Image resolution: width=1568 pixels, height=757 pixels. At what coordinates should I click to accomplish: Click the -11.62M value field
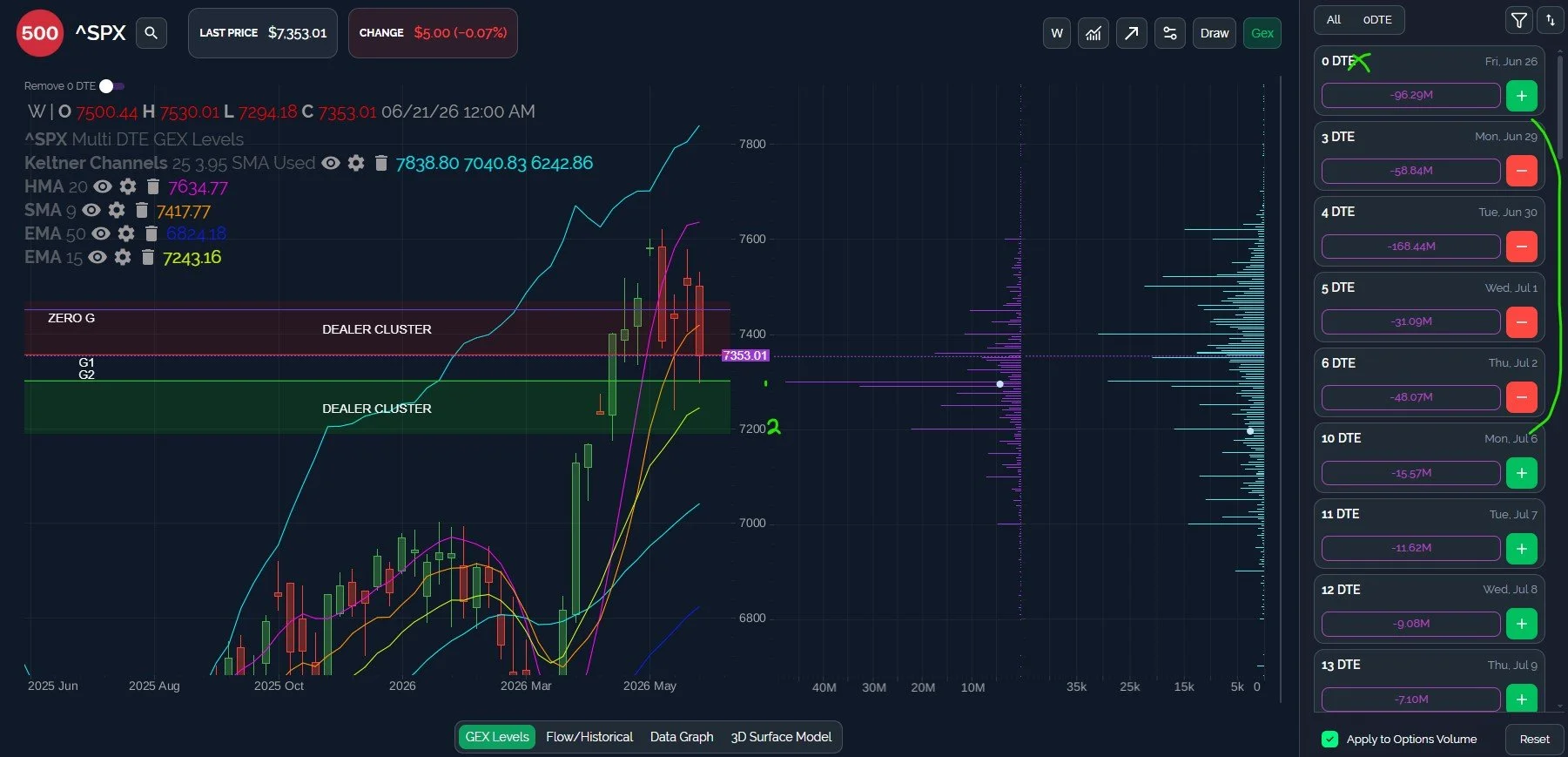tap(1411, 549)
